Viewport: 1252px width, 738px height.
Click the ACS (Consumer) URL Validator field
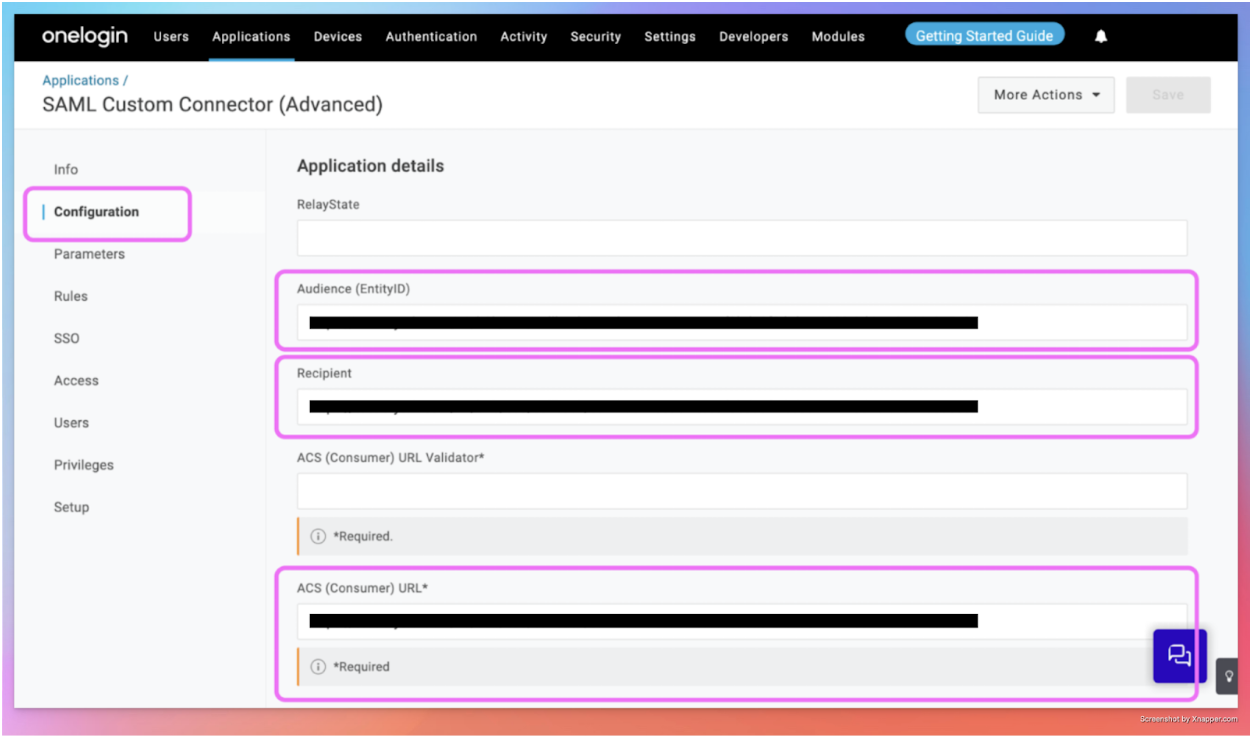click(x=742, y=491)
